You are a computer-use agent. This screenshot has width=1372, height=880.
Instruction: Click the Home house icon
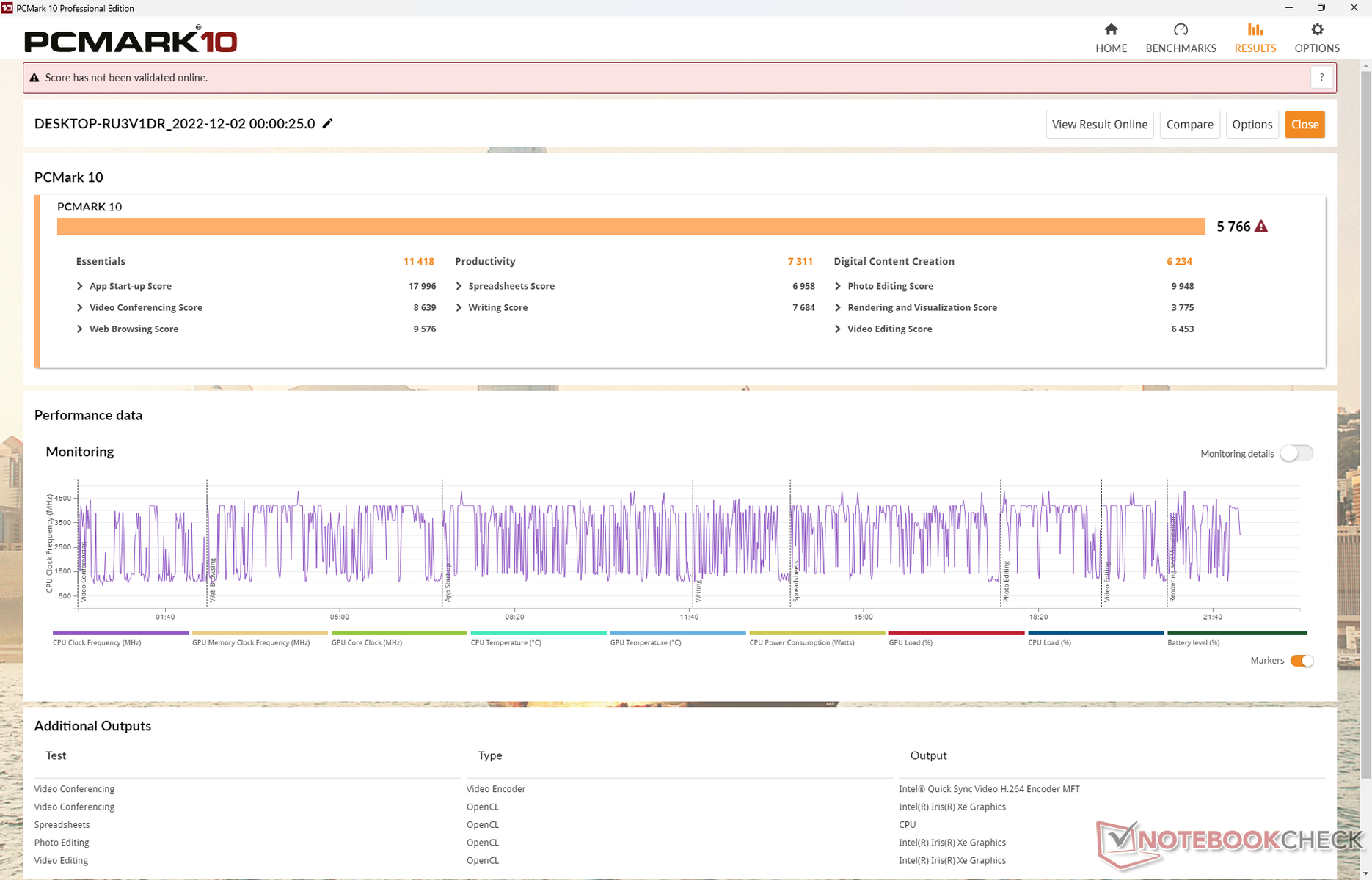[1111, 30]
